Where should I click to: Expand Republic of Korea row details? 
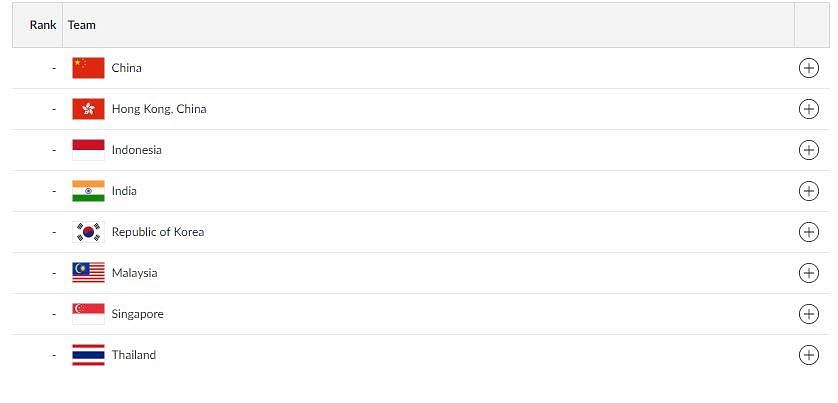(x=809, y=232)
